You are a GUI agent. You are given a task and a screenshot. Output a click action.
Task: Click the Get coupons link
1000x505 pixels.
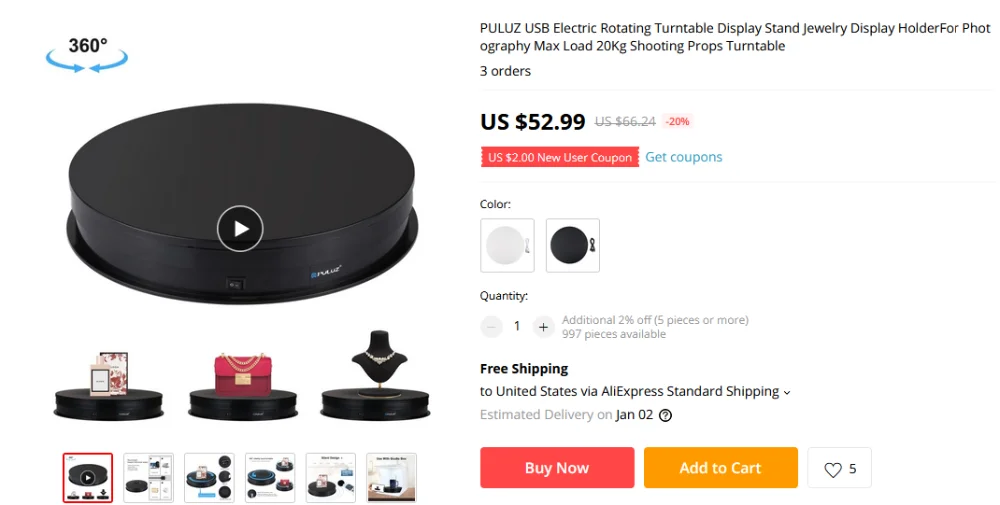[x=684, y=157]
